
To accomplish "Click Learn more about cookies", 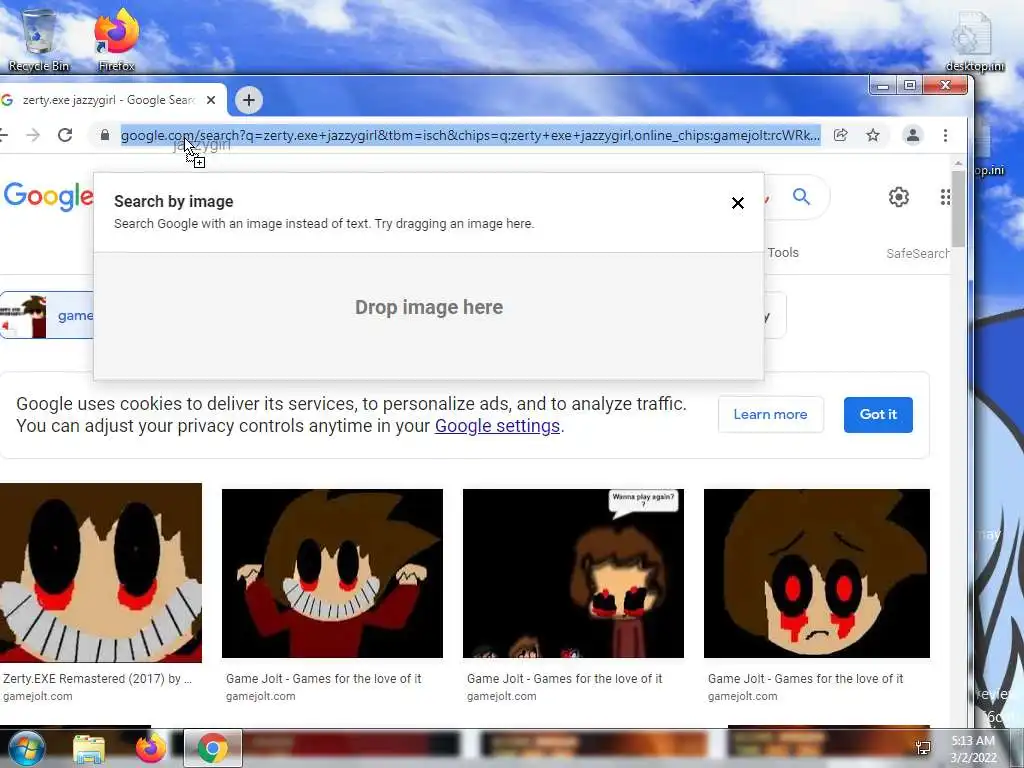I will tap(771, 414).
